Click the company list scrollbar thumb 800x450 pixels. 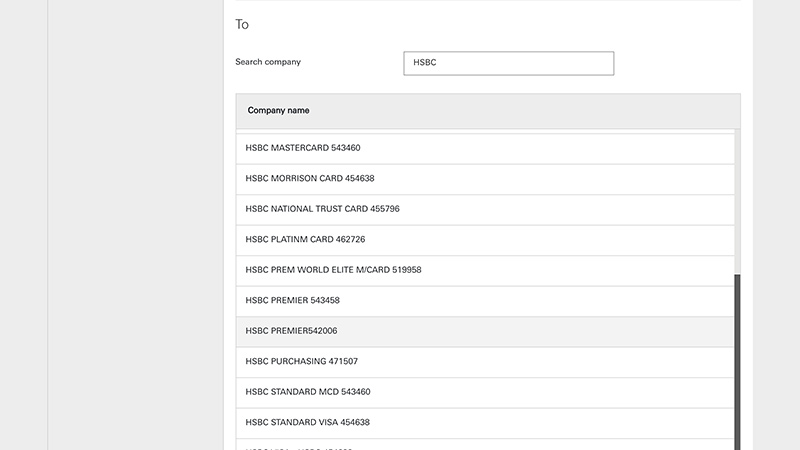click(737, 362)
